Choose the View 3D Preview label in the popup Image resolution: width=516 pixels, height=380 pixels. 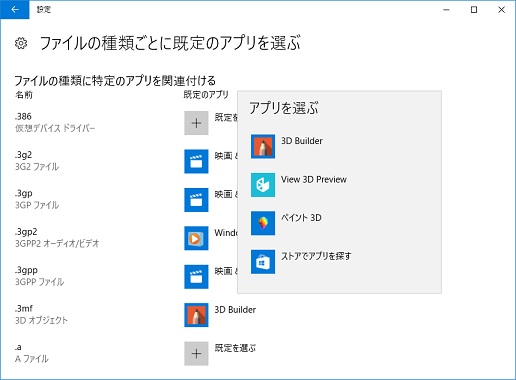coord(314,179)
